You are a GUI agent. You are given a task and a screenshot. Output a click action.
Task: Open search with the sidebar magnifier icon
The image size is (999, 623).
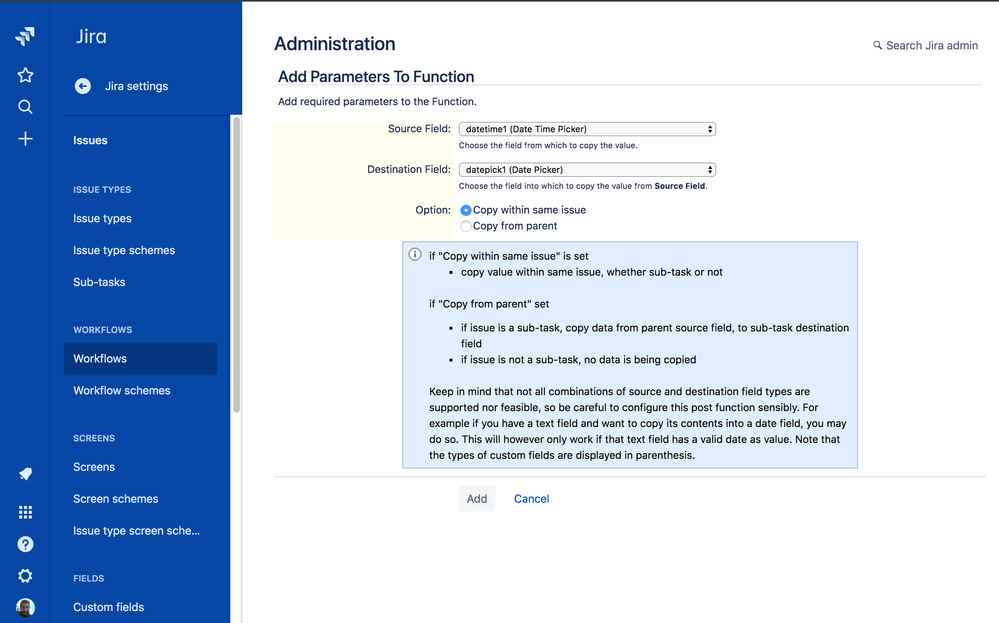pos(25,106)
